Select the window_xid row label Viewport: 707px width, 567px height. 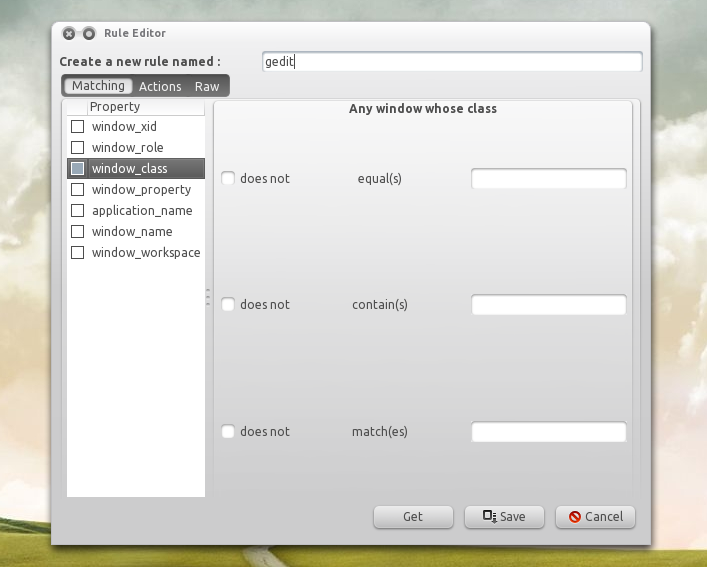[124, 127]
